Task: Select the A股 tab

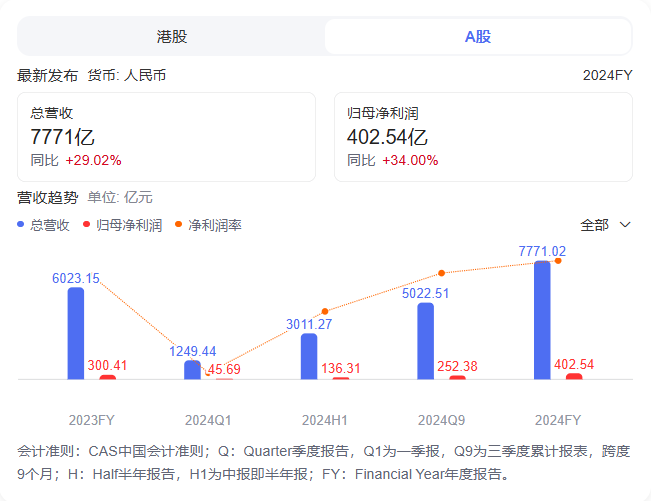Action: (x=478, y=37)
